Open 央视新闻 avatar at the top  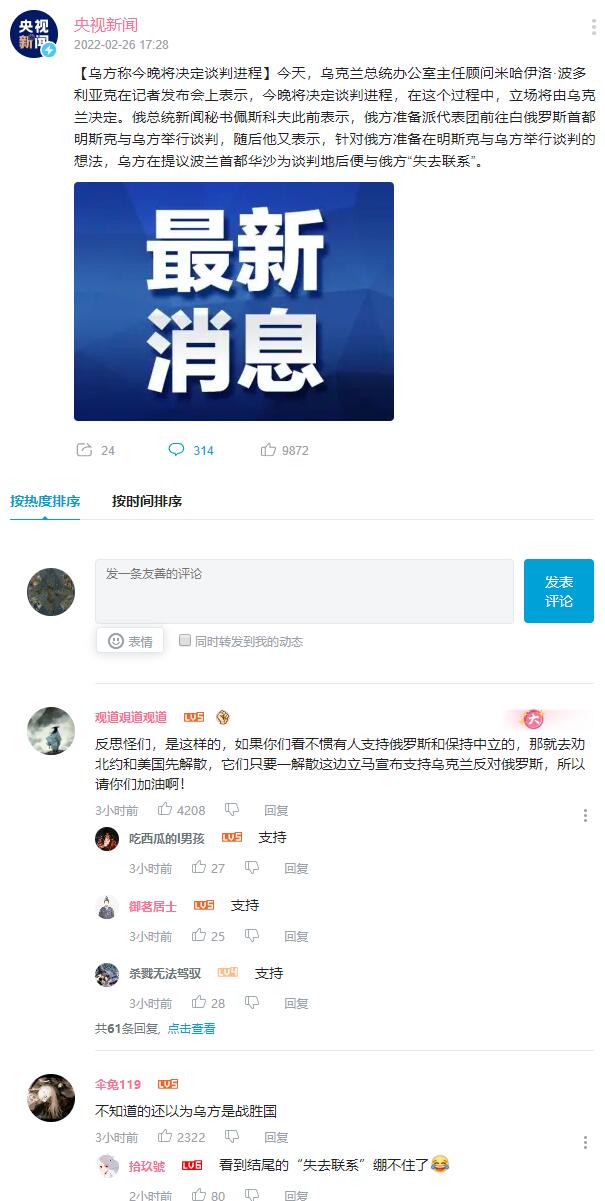click(x=34, y=34)
